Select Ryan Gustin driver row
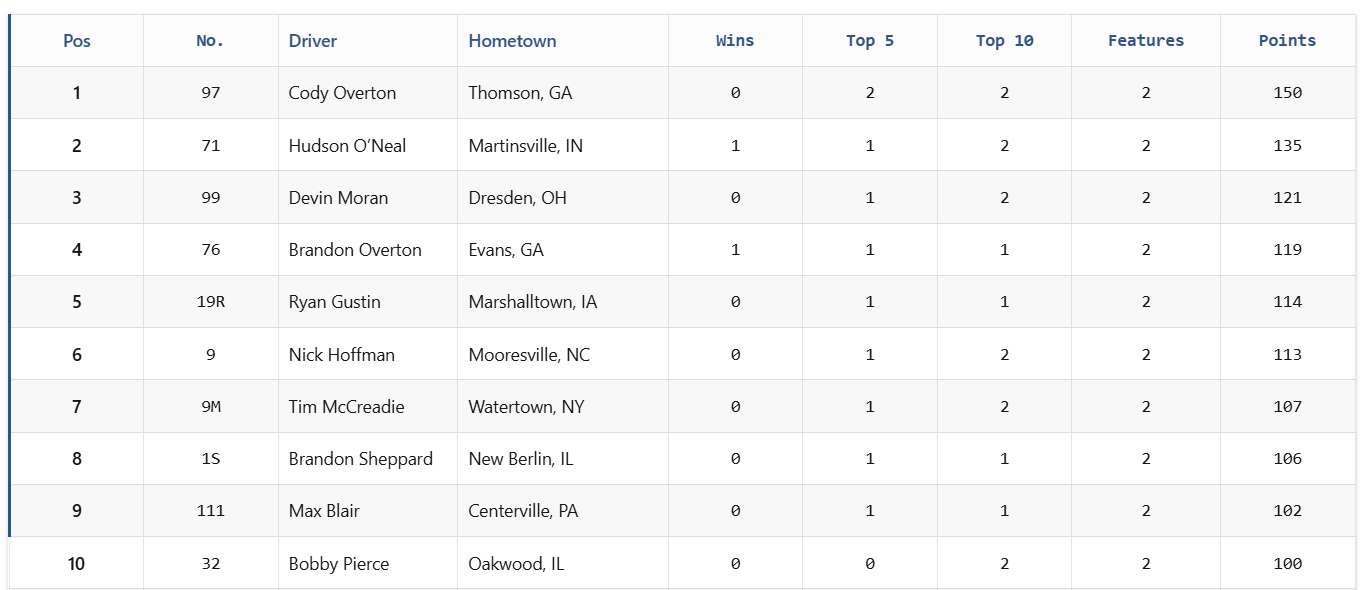This screenshot has height=590, width=1363. tap(334, 302)
